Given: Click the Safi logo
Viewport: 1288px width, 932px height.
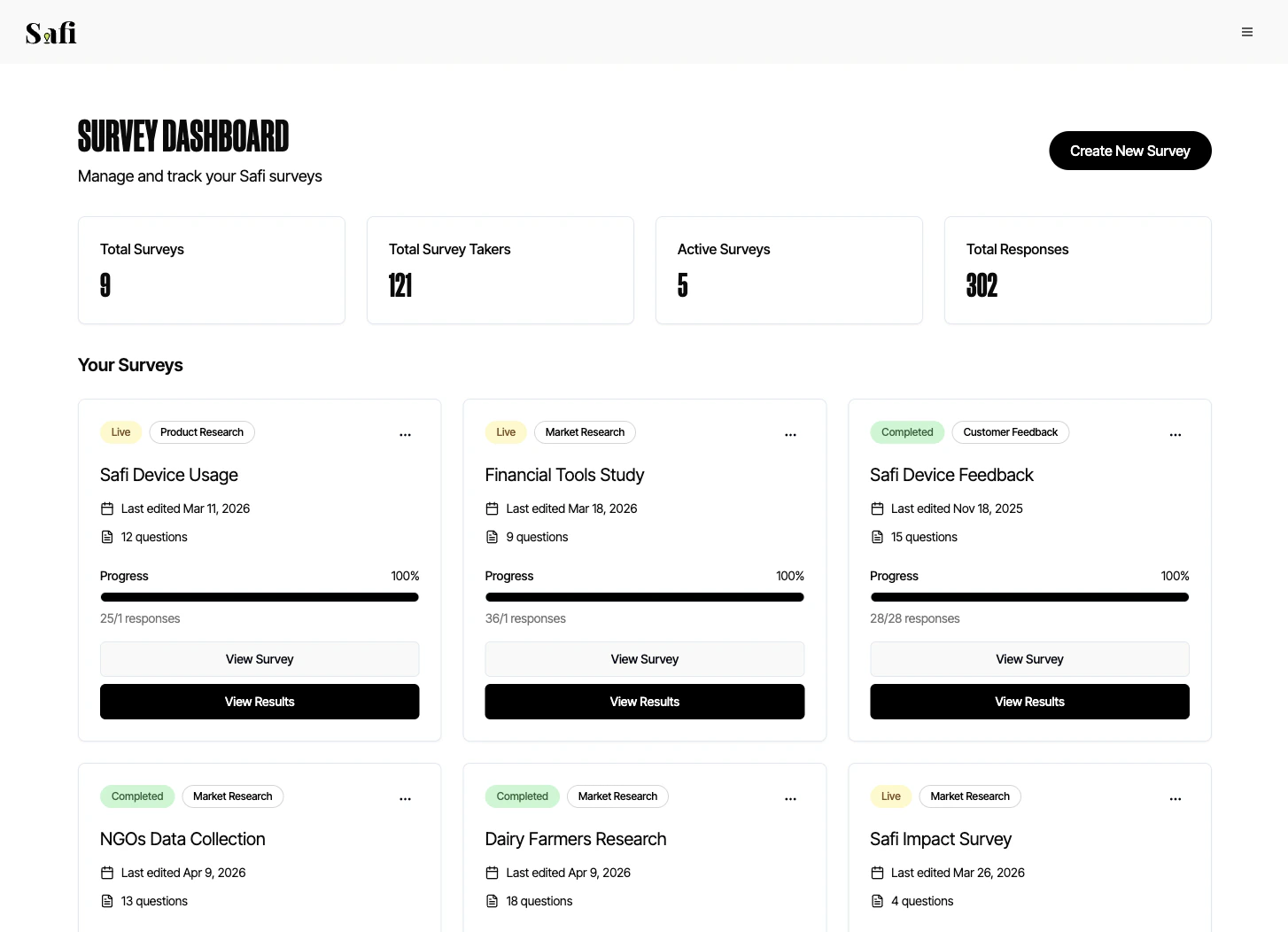Looking at the screenshot, I should [50, 32].
